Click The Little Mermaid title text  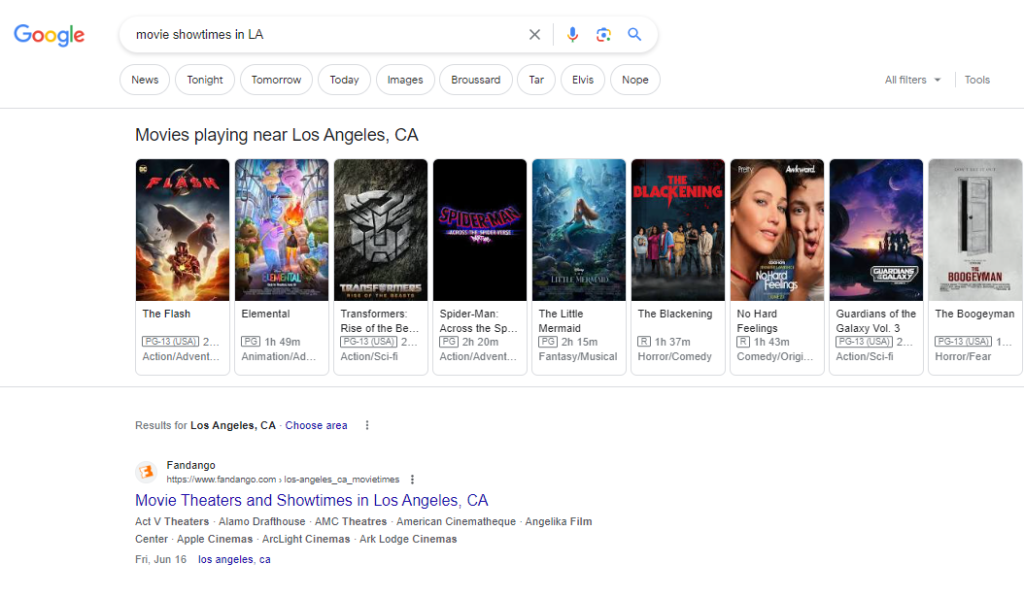561,321
